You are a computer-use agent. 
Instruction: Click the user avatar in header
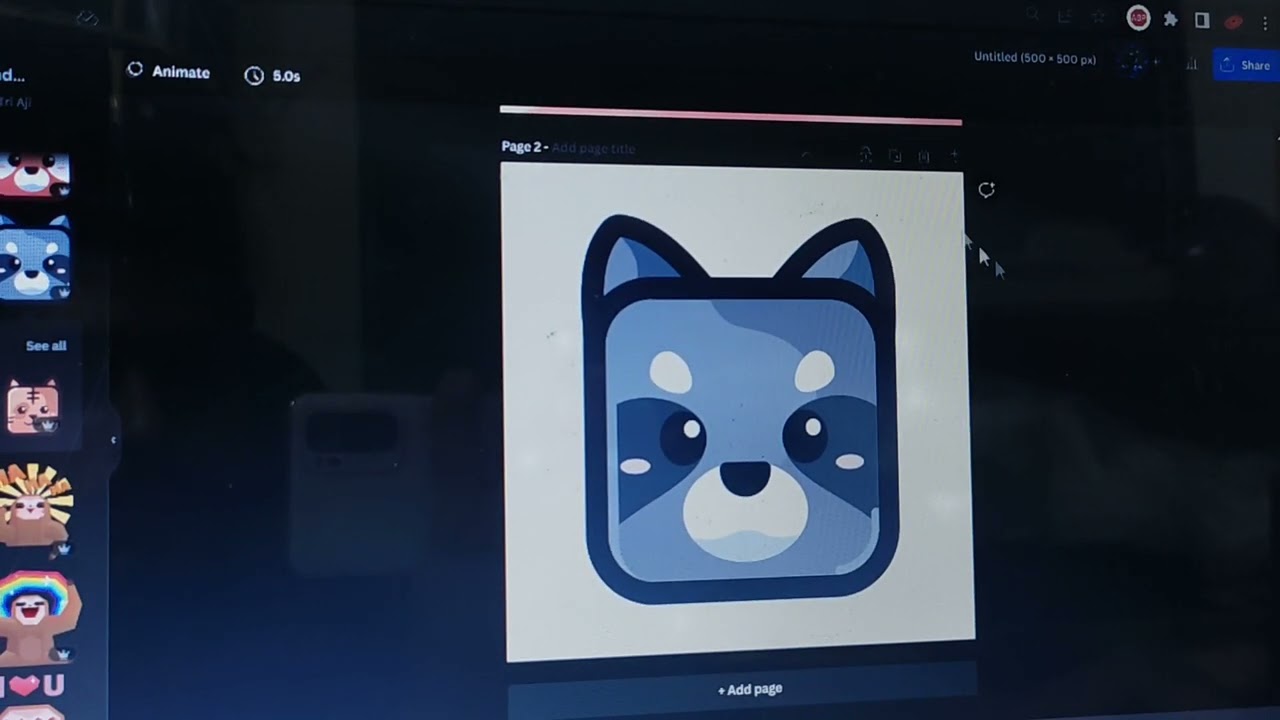[x=1134, y=63]
